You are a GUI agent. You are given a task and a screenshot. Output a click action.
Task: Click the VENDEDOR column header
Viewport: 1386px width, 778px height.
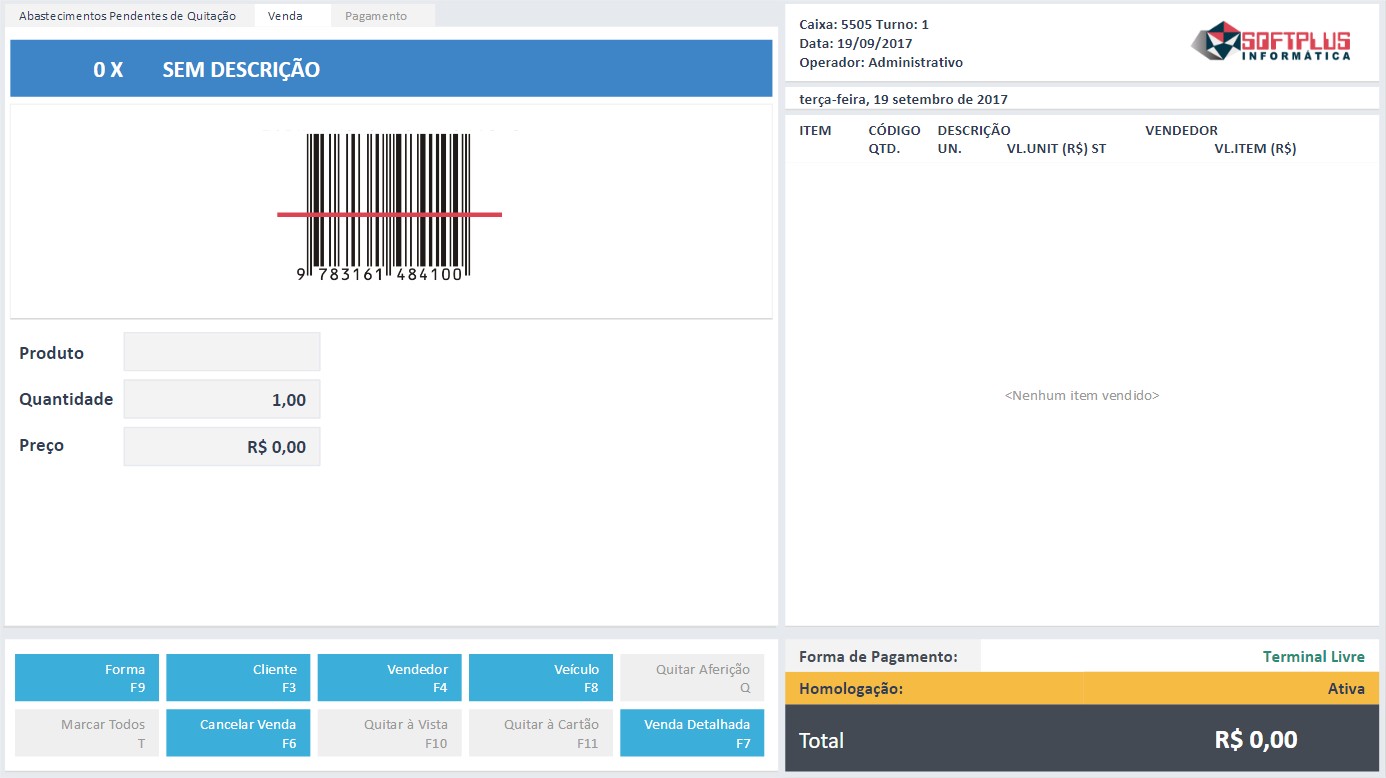1181,130
